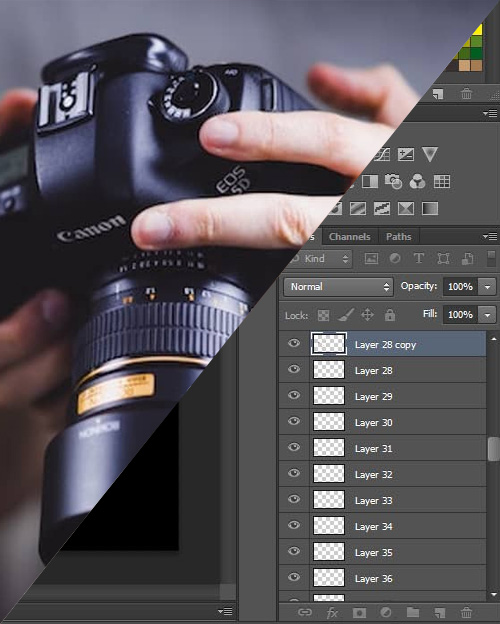Screen dimensions: 500x624
Task: Create new fill or adjustment layer
Action: (x=385, y=612)
